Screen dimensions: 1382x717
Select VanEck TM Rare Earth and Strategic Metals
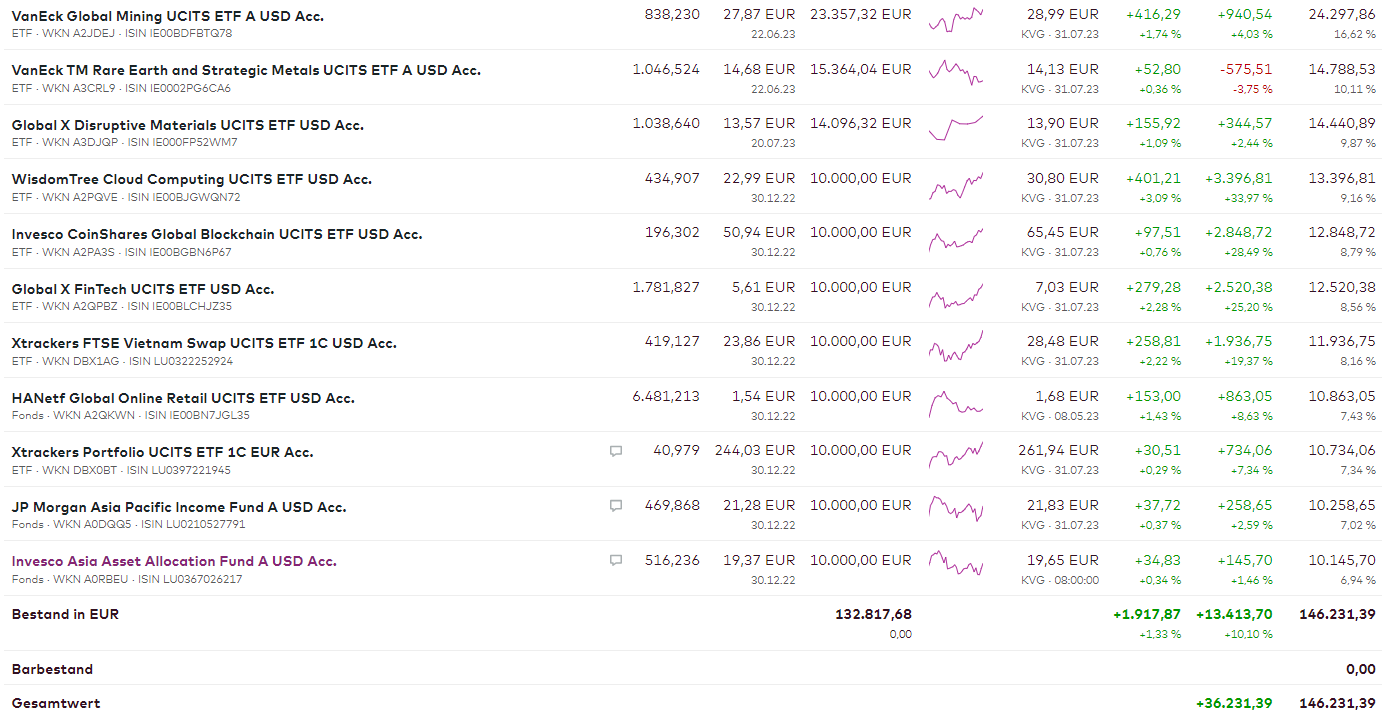coord(246,70)
